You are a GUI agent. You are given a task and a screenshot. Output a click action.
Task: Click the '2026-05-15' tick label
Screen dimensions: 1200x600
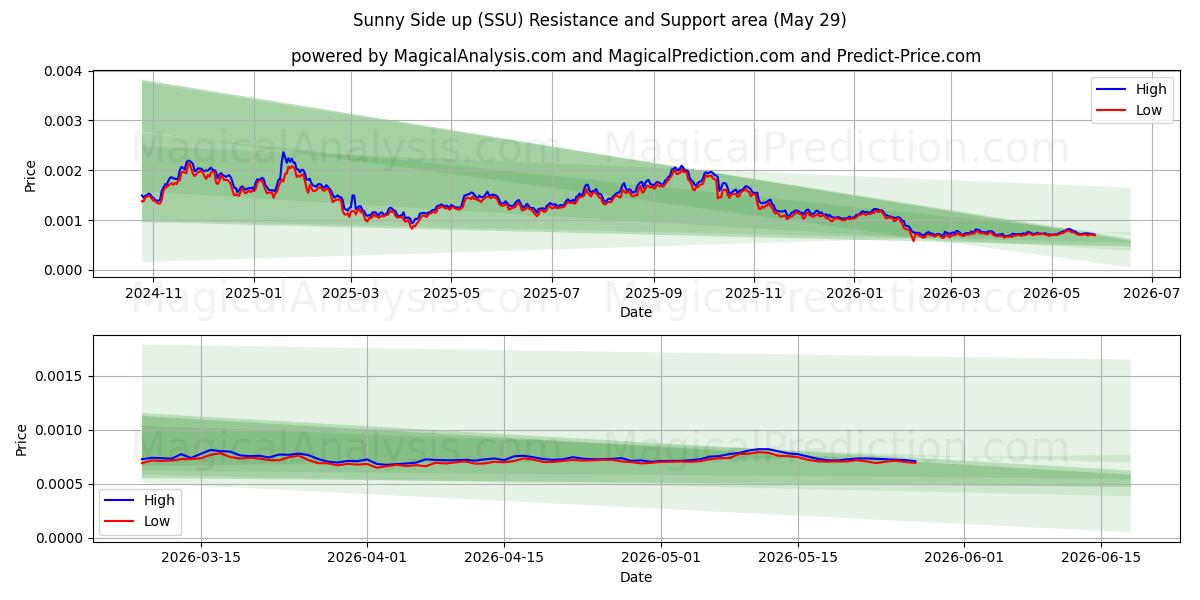(x=798, y=559)
